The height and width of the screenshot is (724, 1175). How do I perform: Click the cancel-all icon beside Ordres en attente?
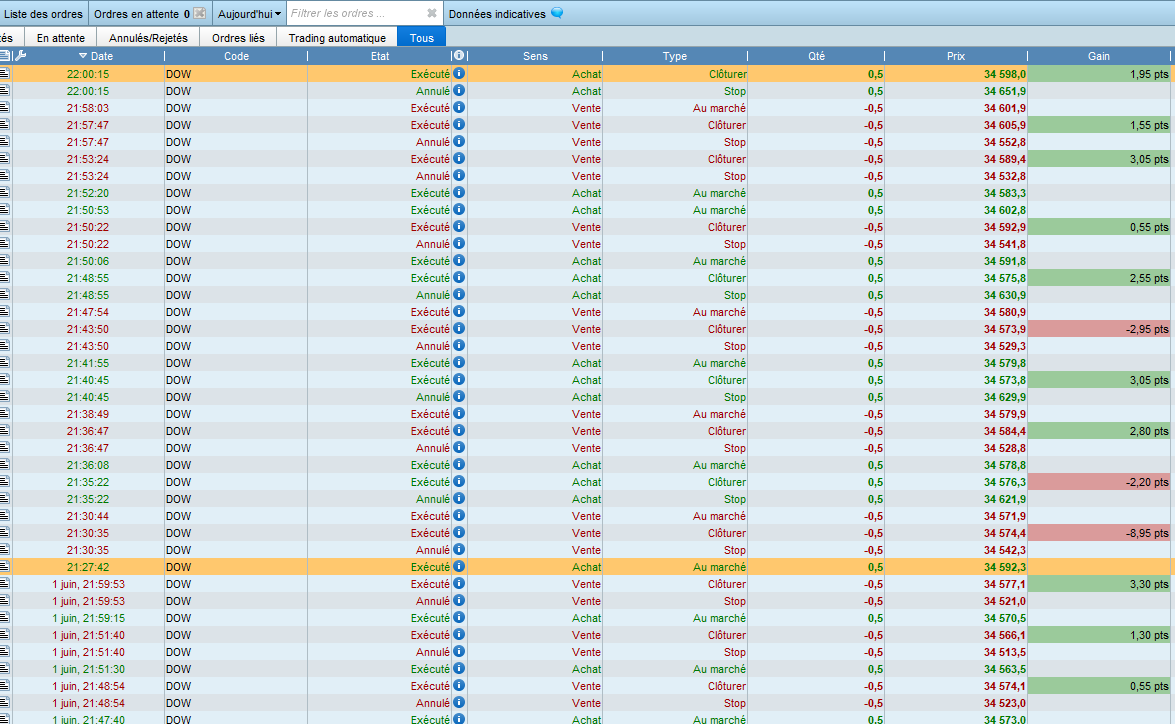[199, 13]
